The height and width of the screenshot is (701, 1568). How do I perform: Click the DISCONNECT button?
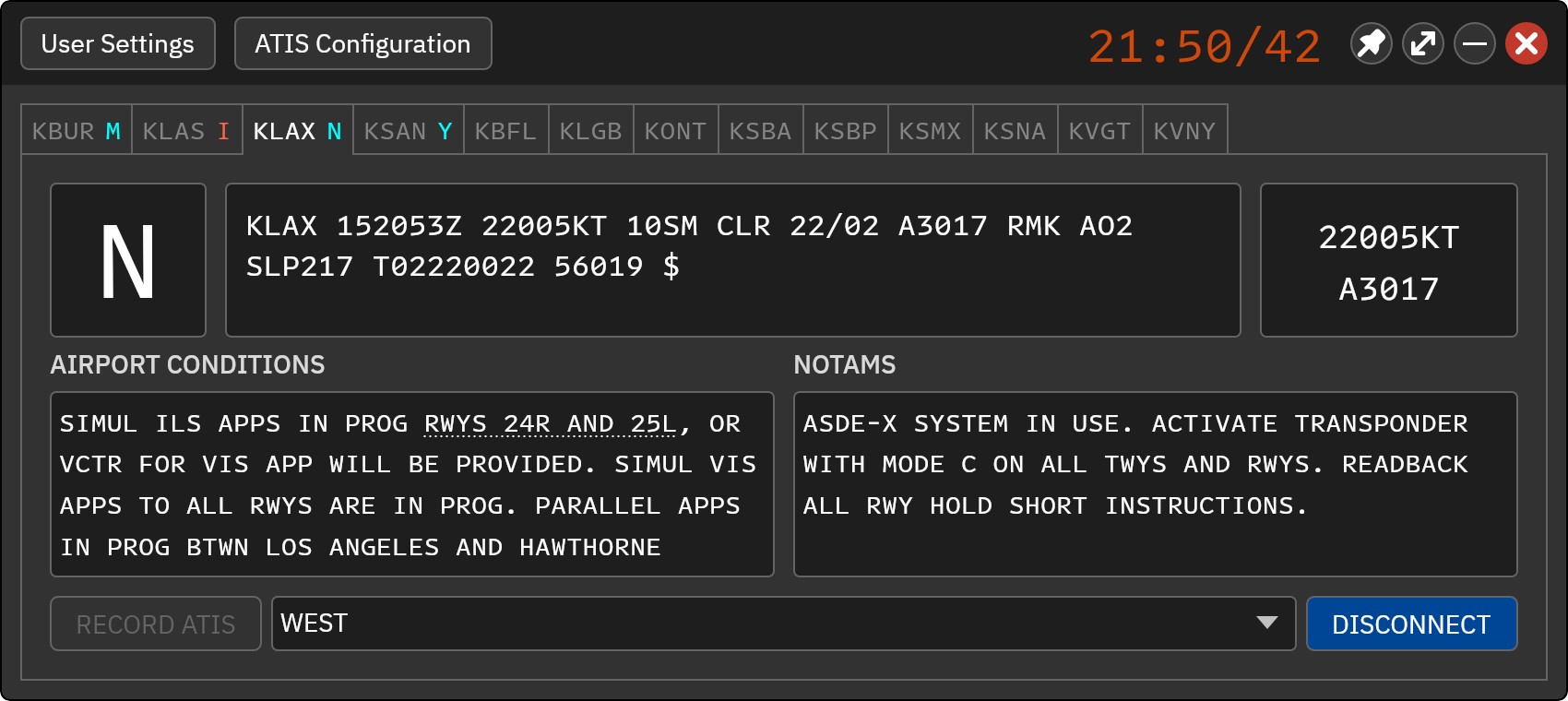pos(1411,624)
